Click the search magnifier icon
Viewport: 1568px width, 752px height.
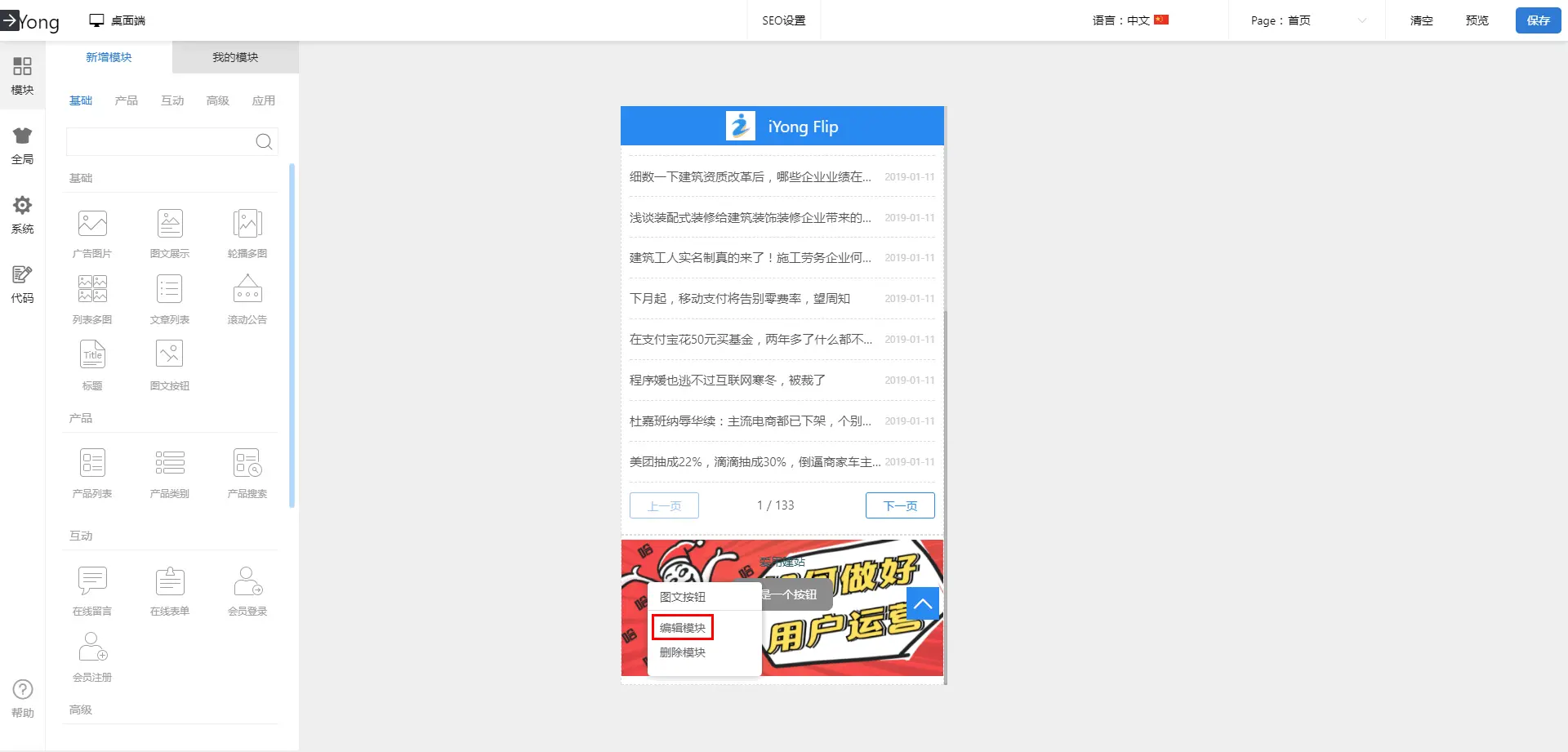(x=264, y=142)
